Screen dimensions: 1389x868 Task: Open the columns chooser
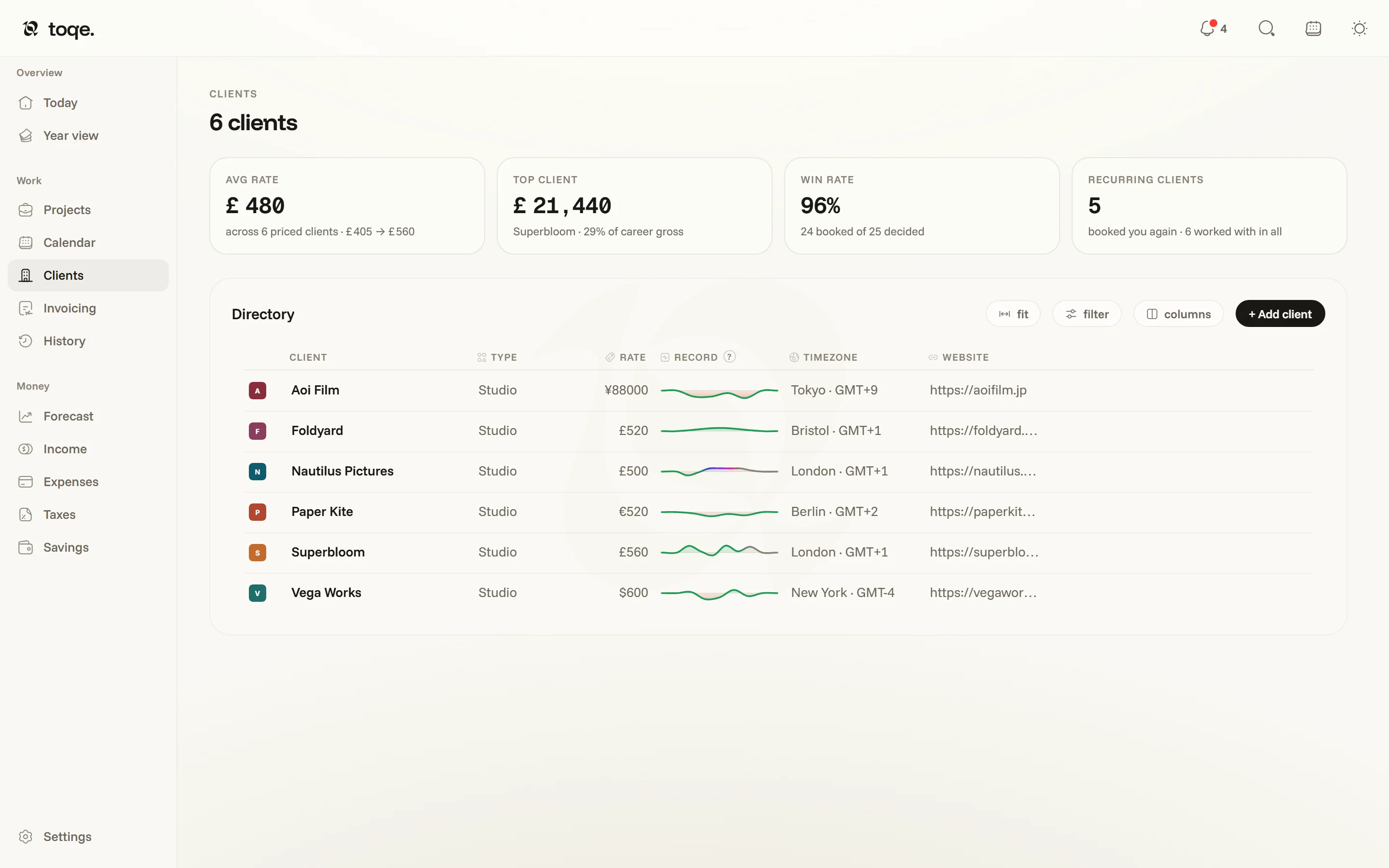click(x=1178, y=314)
